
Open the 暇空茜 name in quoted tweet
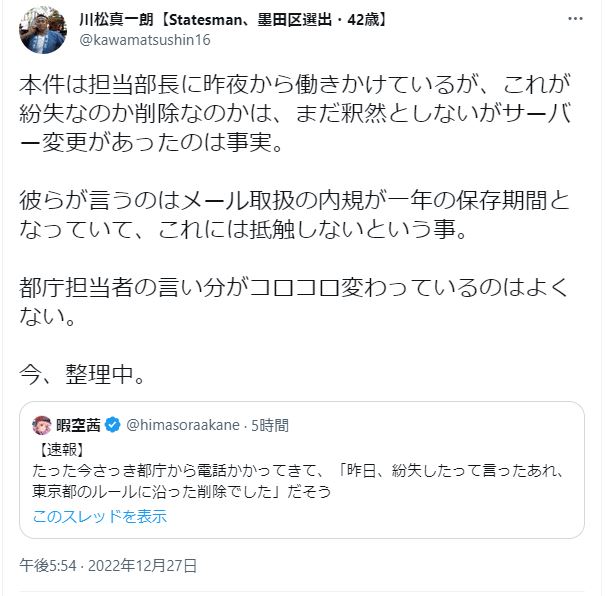coord(81,425)
